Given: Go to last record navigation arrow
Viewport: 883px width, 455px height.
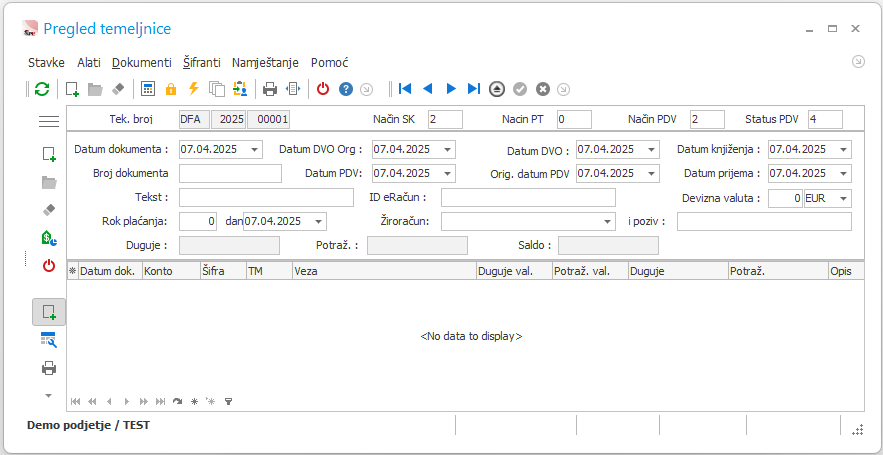Looking at the screenshot, I should [474, 89].
